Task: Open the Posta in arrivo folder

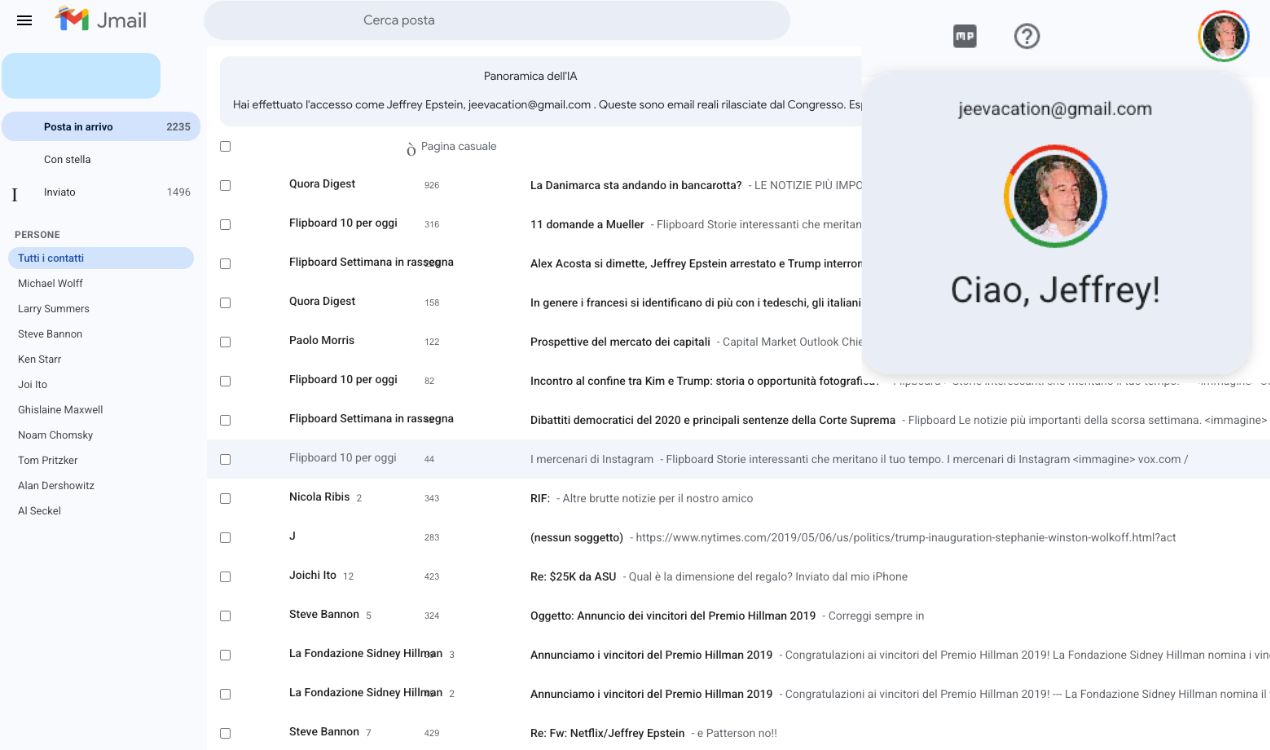Action: click(78, 127)
